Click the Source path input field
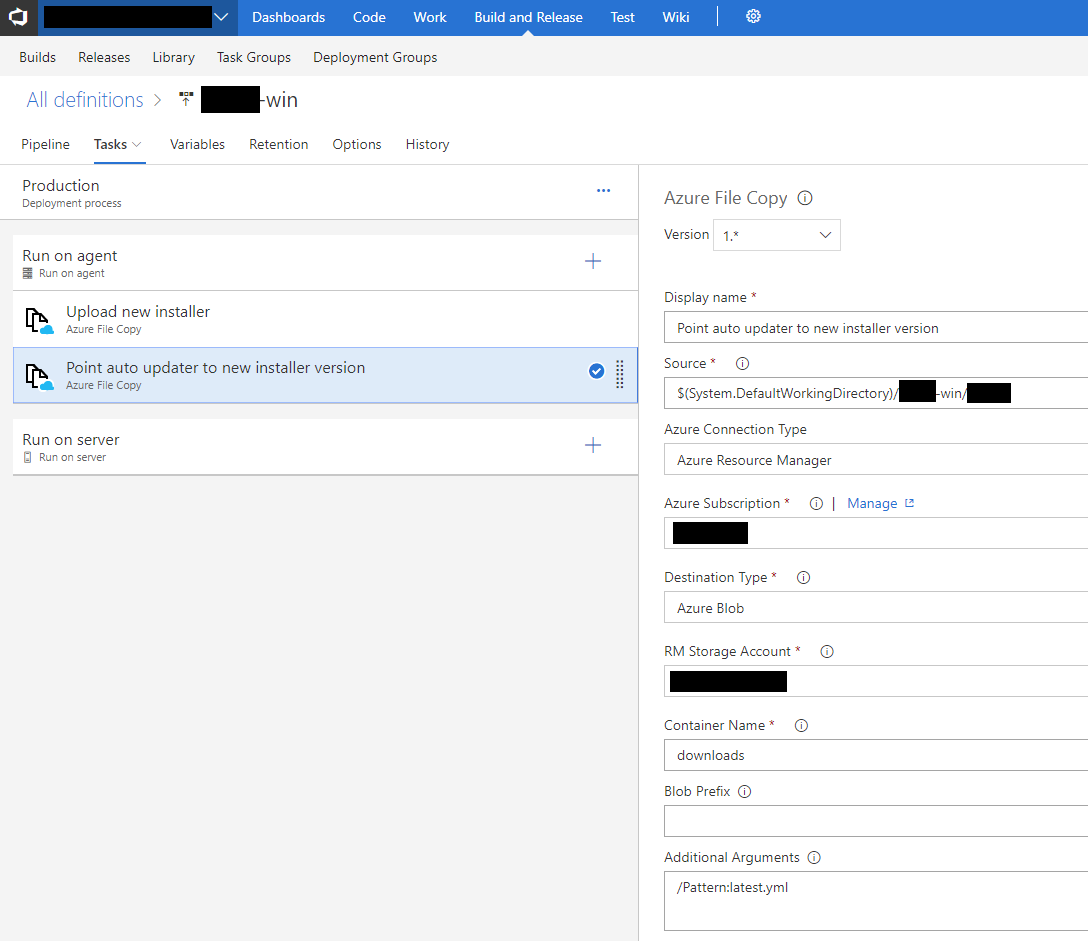 pos(876,393)
